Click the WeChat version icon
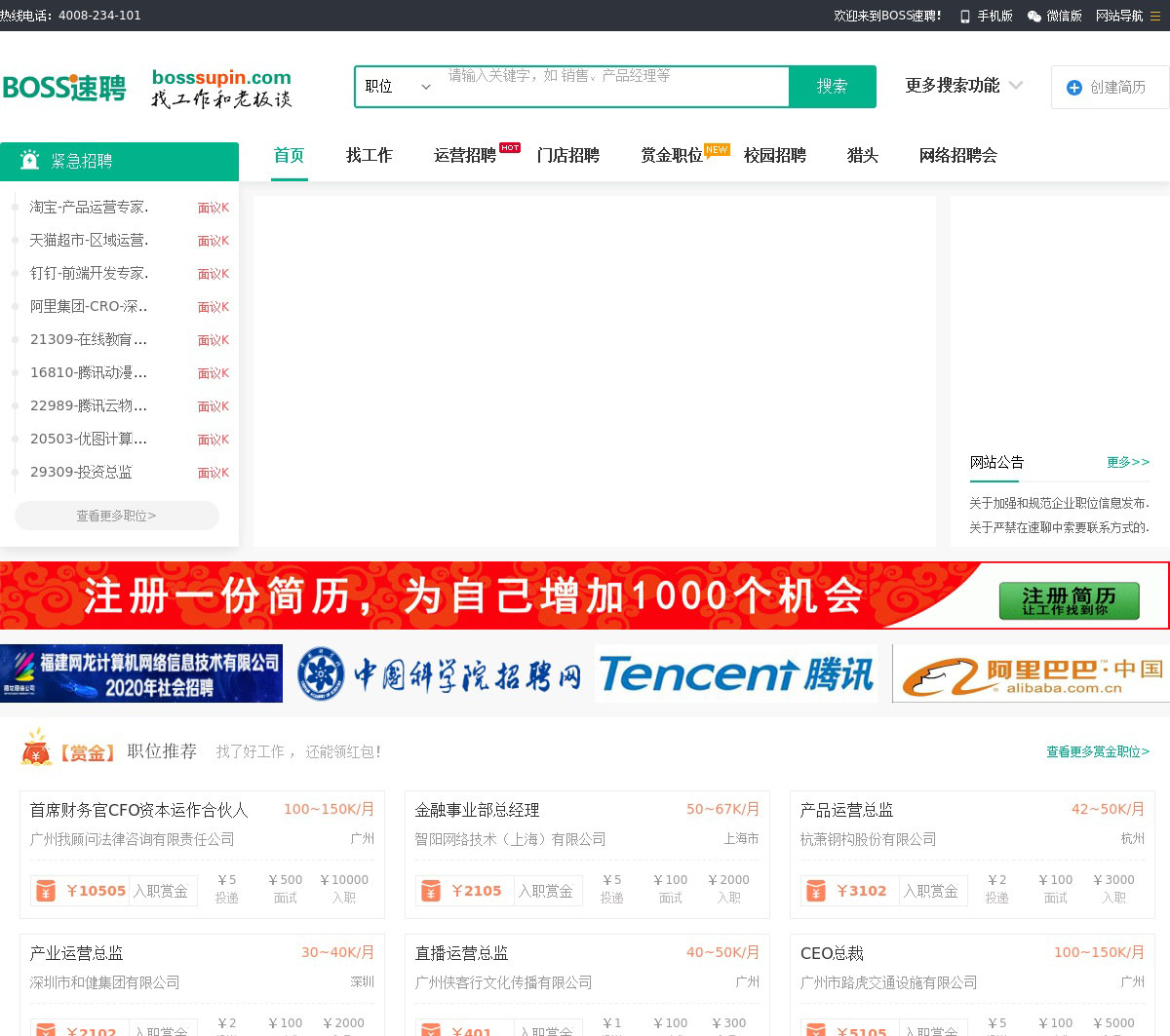Screen dimensions: 1170x1036 [x=1034, y=17]
